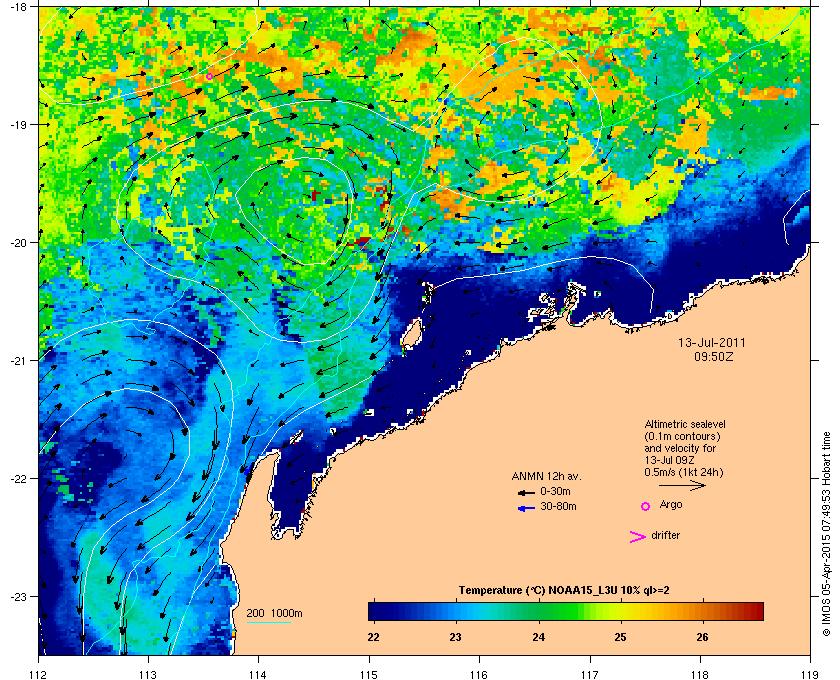Click the black 0-30m arrow legend symbol
Viewport: 840px width, 680px height.
click(x=526, y=492)
